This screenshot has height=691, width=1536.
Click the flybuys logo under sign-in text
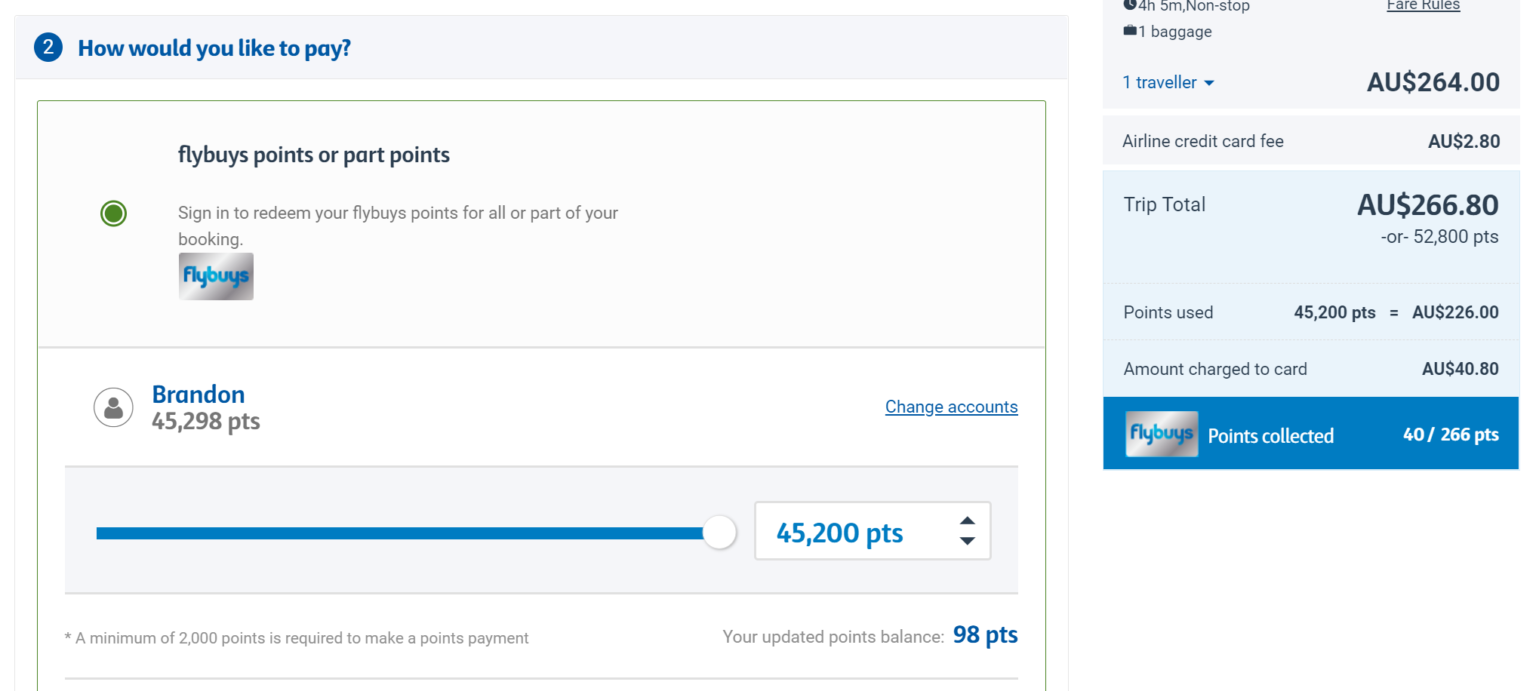click(216, 276)
